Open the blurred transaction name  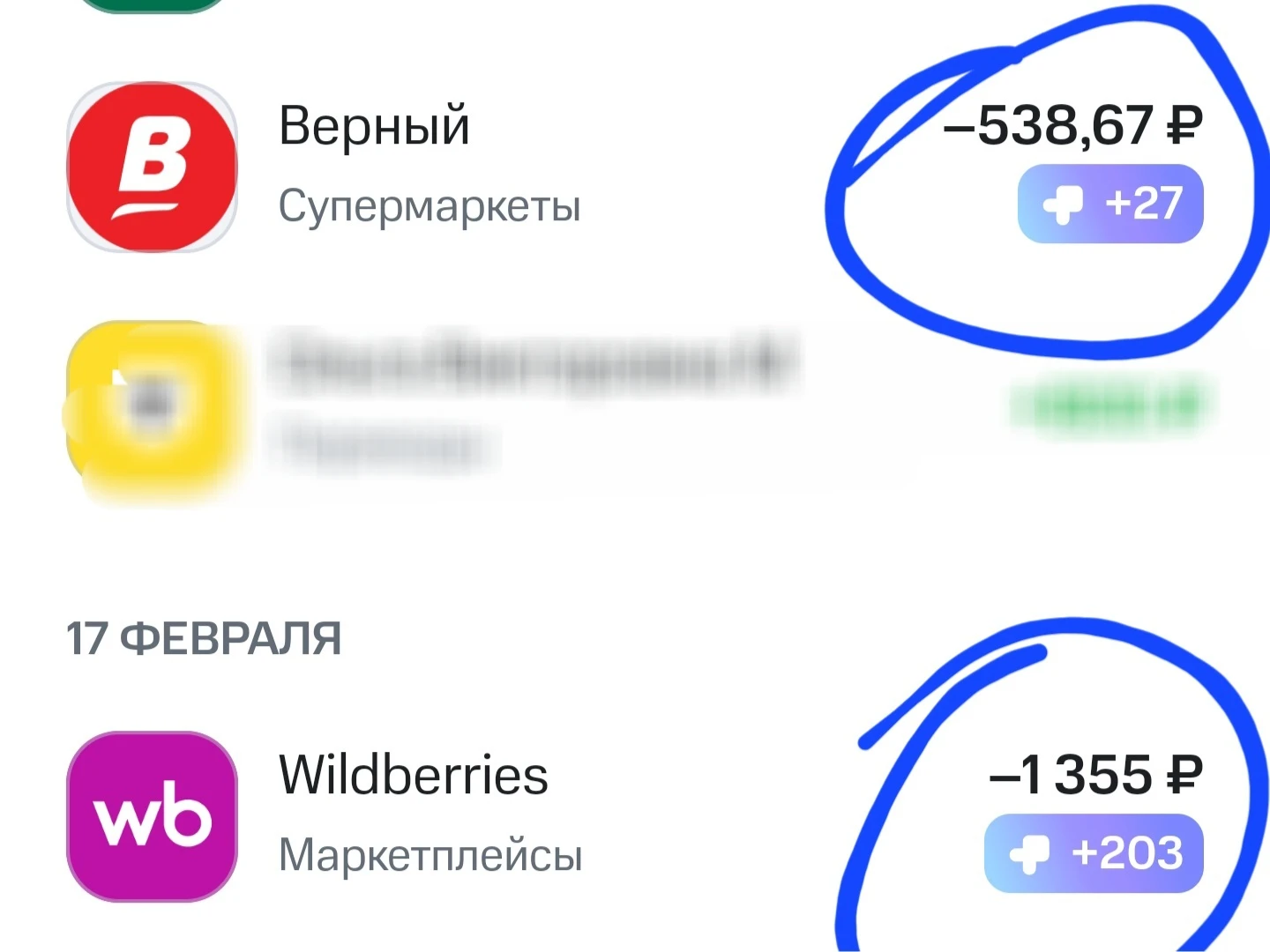[534, 363]
